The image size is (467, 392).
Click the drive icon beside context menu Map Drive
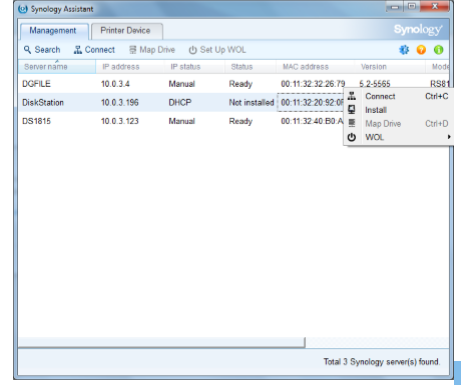point(352,123)
